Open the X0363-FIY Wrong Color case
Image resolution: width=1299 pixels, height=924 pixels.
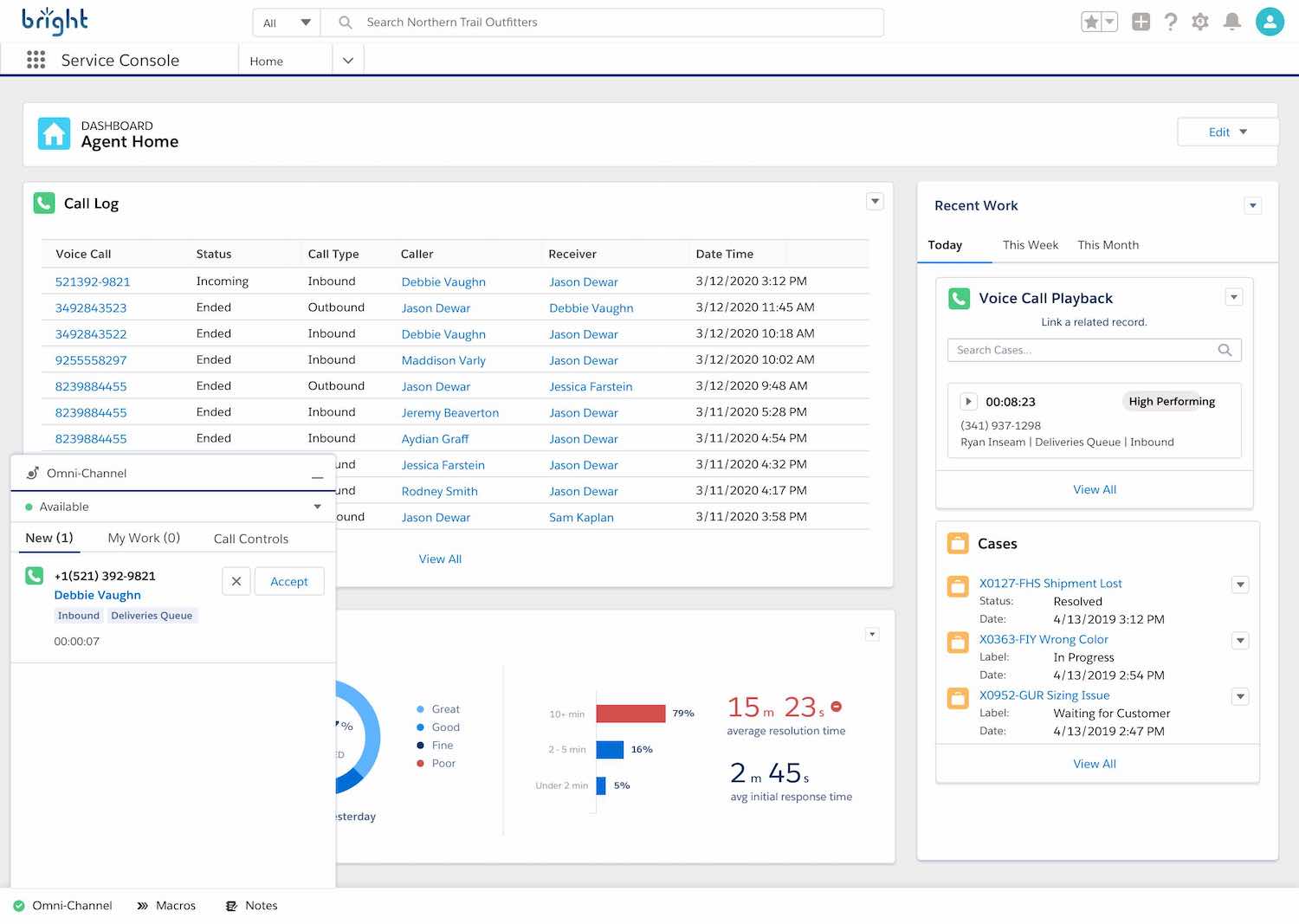coord(1044,639)
